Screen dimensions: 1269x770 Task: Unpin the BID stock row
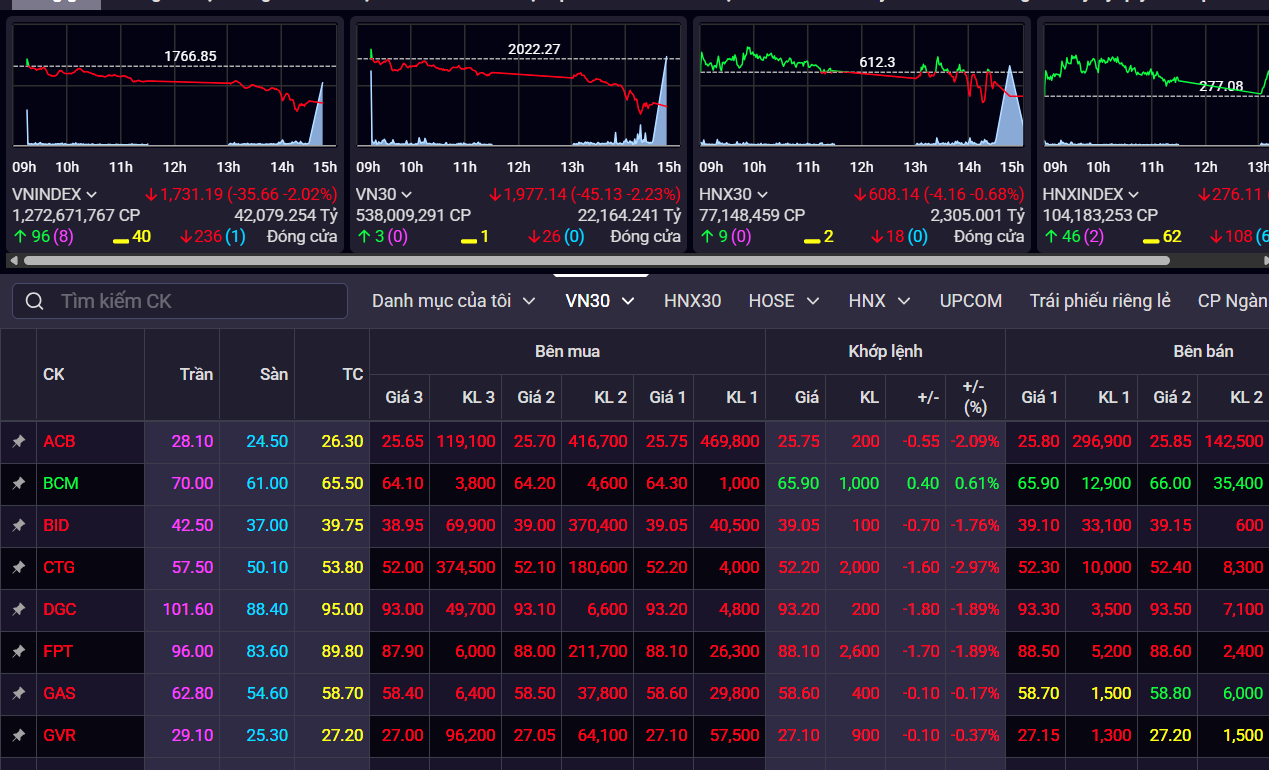pyautogui.click(x=18, y=525)
